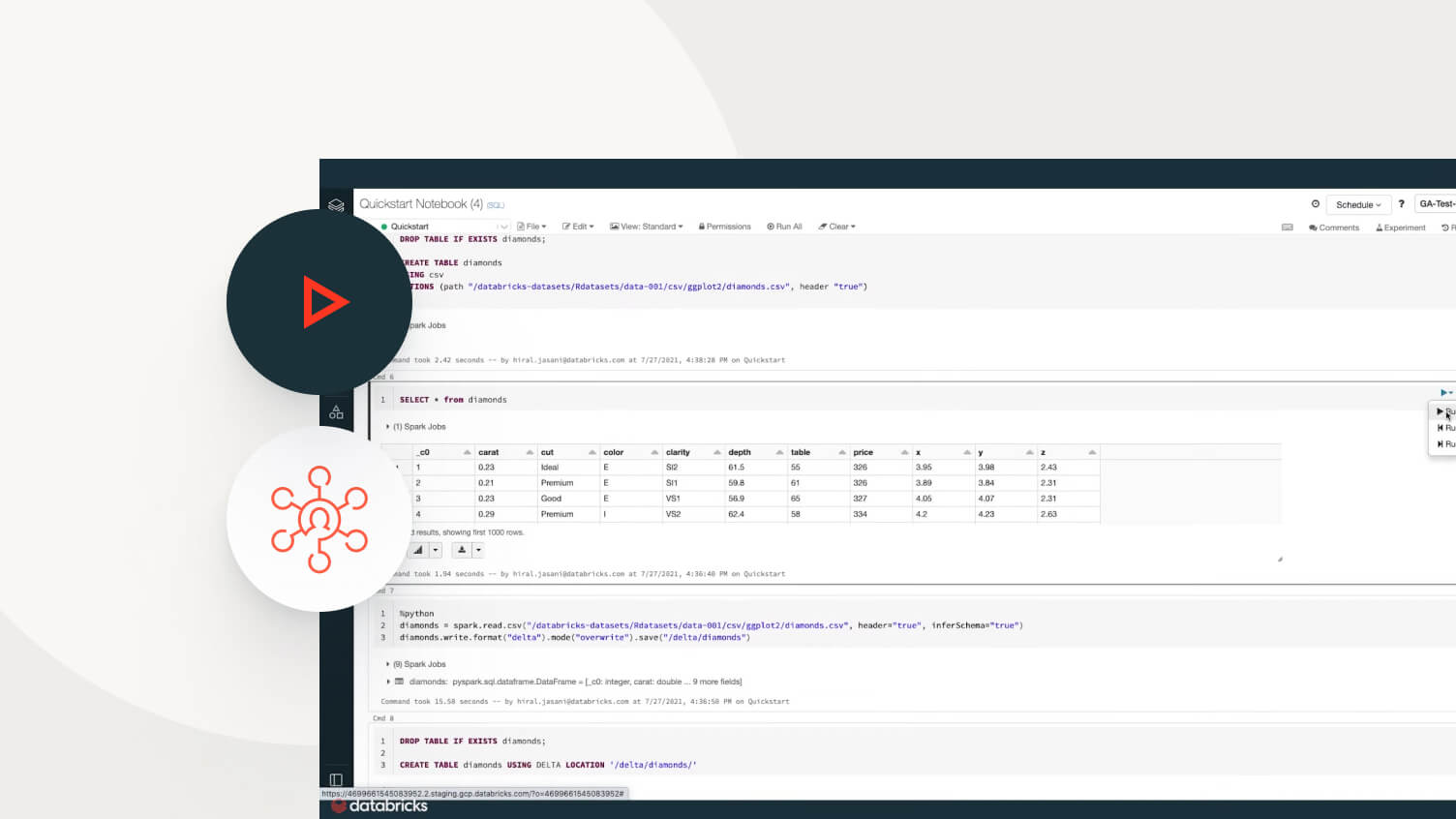
Task: Sort by the color column header
Action: click(630, 452)
